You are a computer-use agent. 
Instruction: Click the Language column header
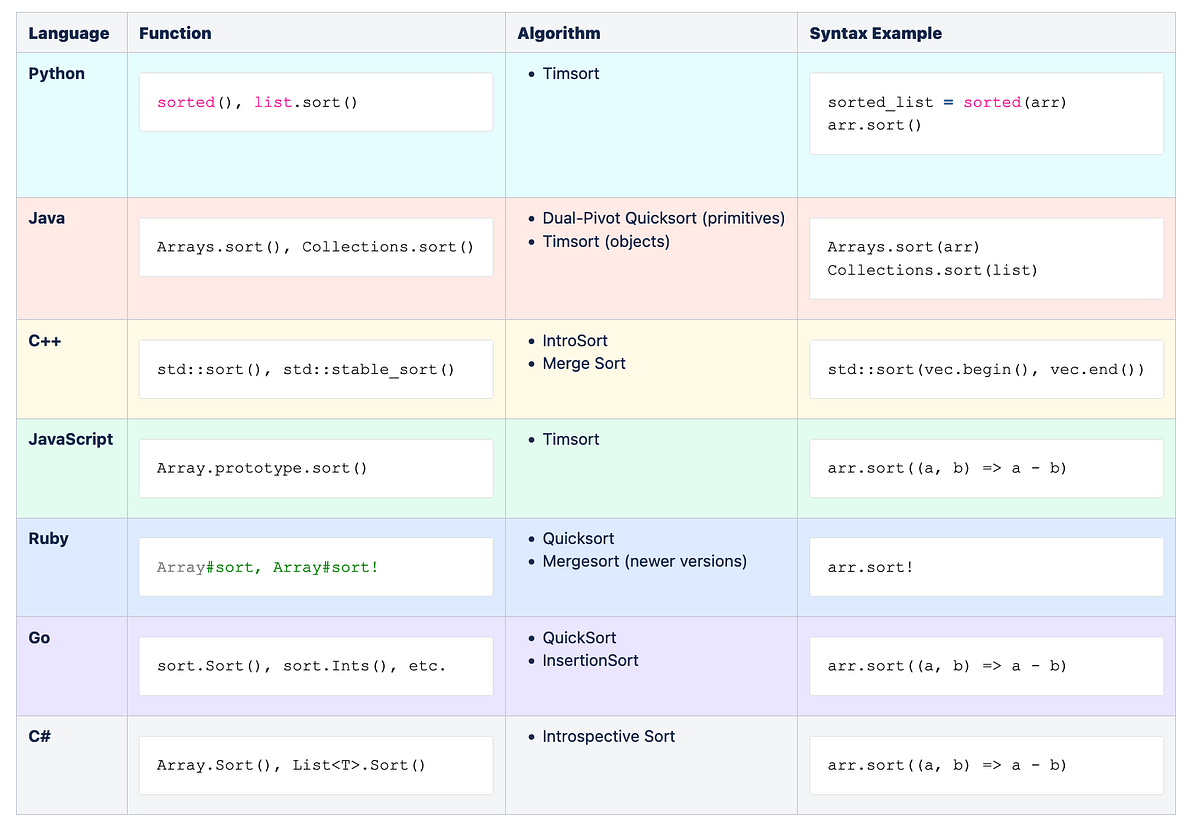[x=69, y=33]
